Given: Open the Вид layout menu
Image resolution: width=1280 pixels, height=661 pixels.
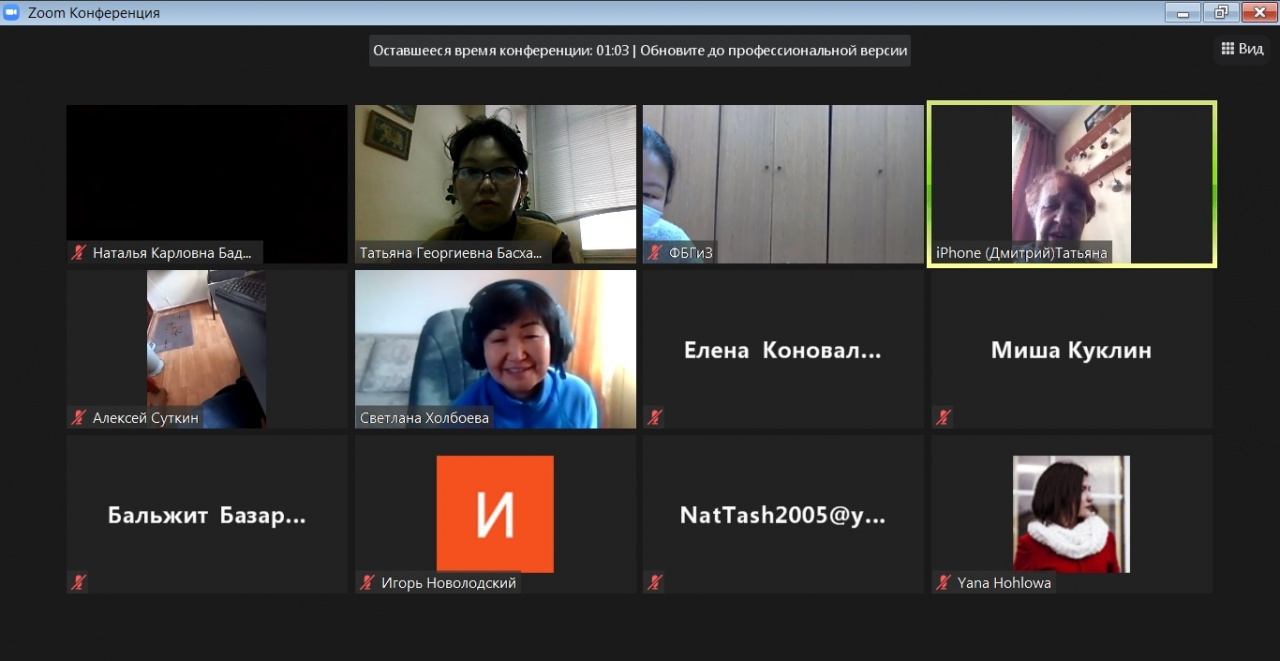Looking at the screenshot, I should coord(1241,49).
